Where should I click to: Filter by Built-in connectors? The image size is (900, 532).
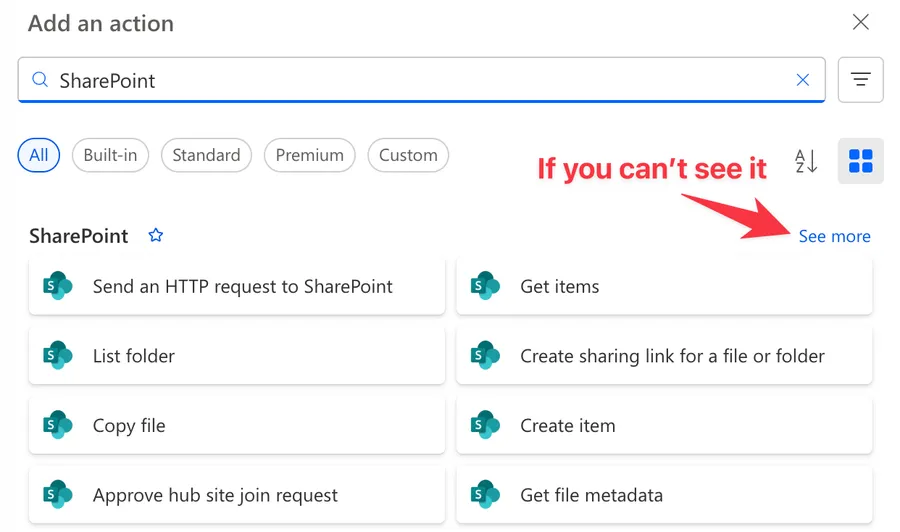pos(110,155)
